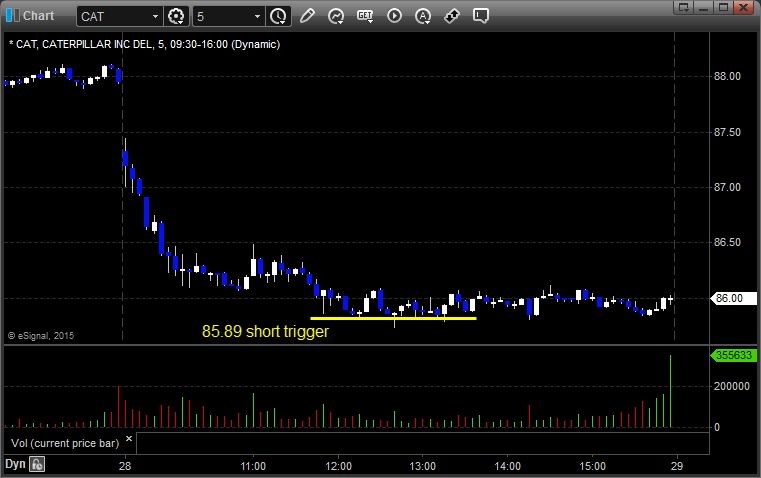Click the 14:00 time axis label
Viewport: 761px width, 478px height.
click(x=508, y=466)
